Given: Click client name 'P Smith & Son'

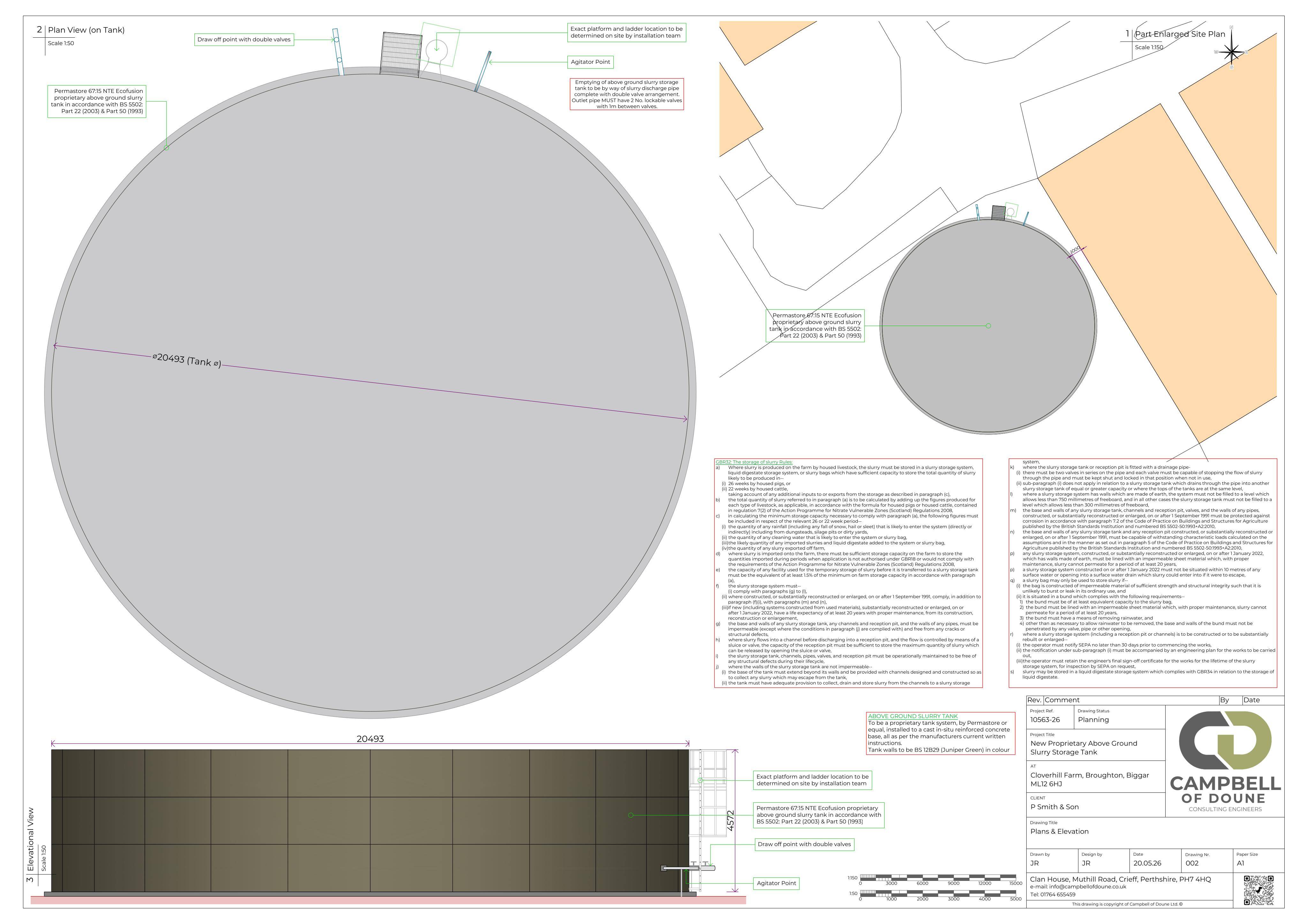Looking at the screenshot, I should click(1054, 807).
